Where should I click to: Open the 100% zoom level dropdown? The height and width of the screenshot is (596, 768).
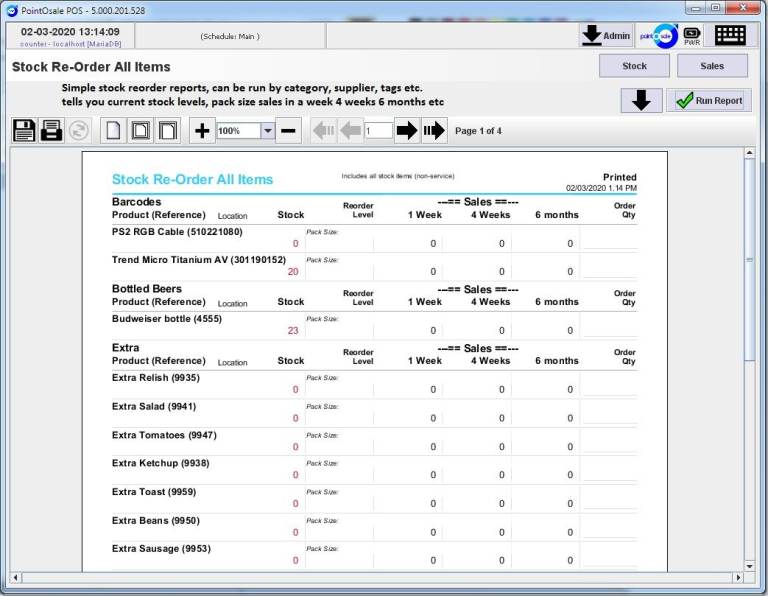pyautogui.click(x=267, y=131)
